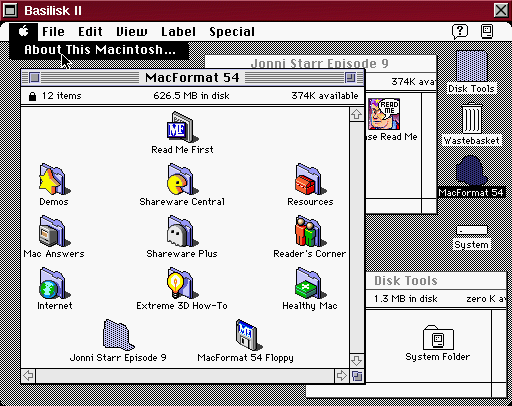Click the 'Reader's Corner' label text
Screen dimensions: 512x406
310,254
